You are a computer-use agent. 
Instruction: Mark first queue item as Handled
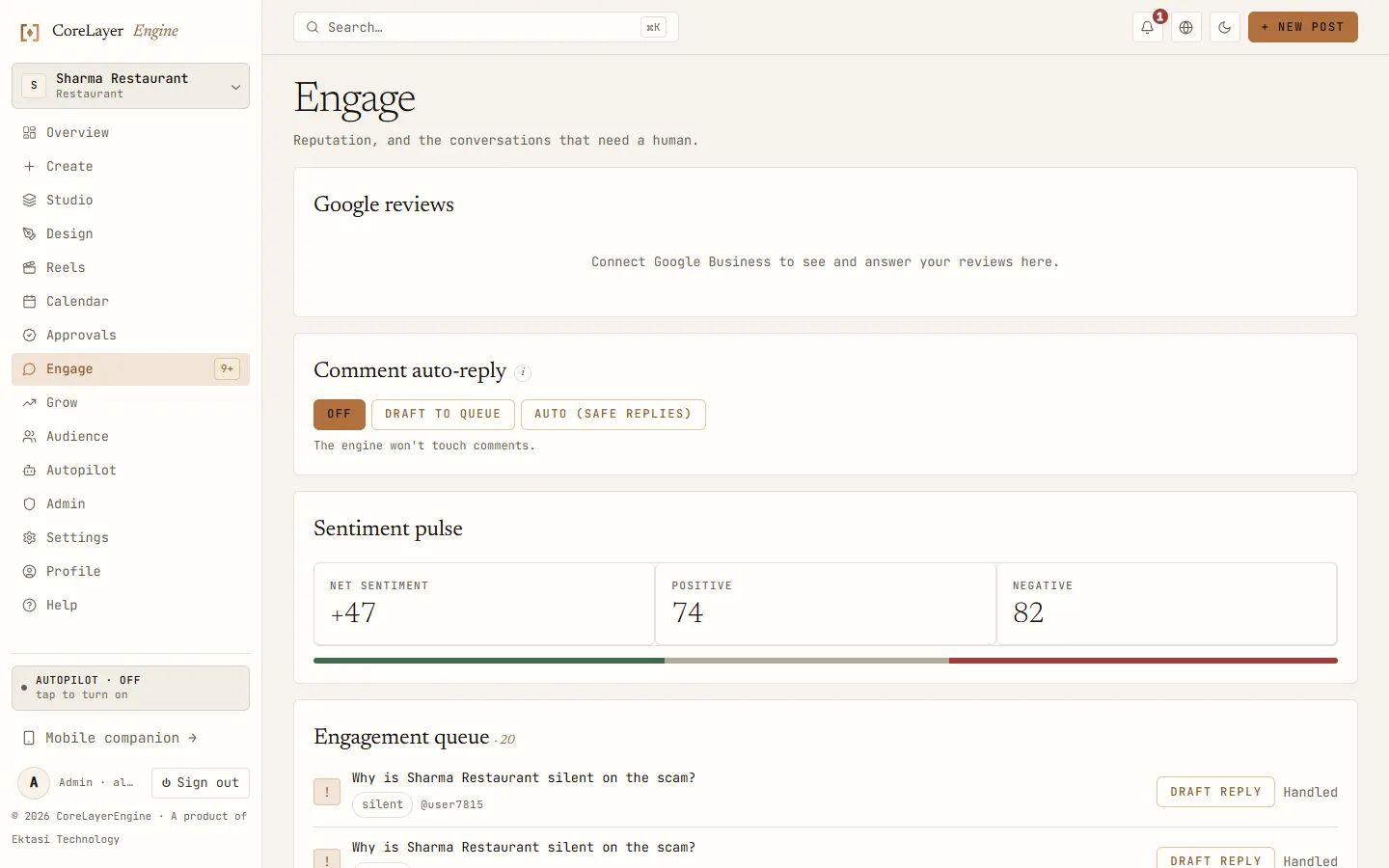click(1310, 792)
